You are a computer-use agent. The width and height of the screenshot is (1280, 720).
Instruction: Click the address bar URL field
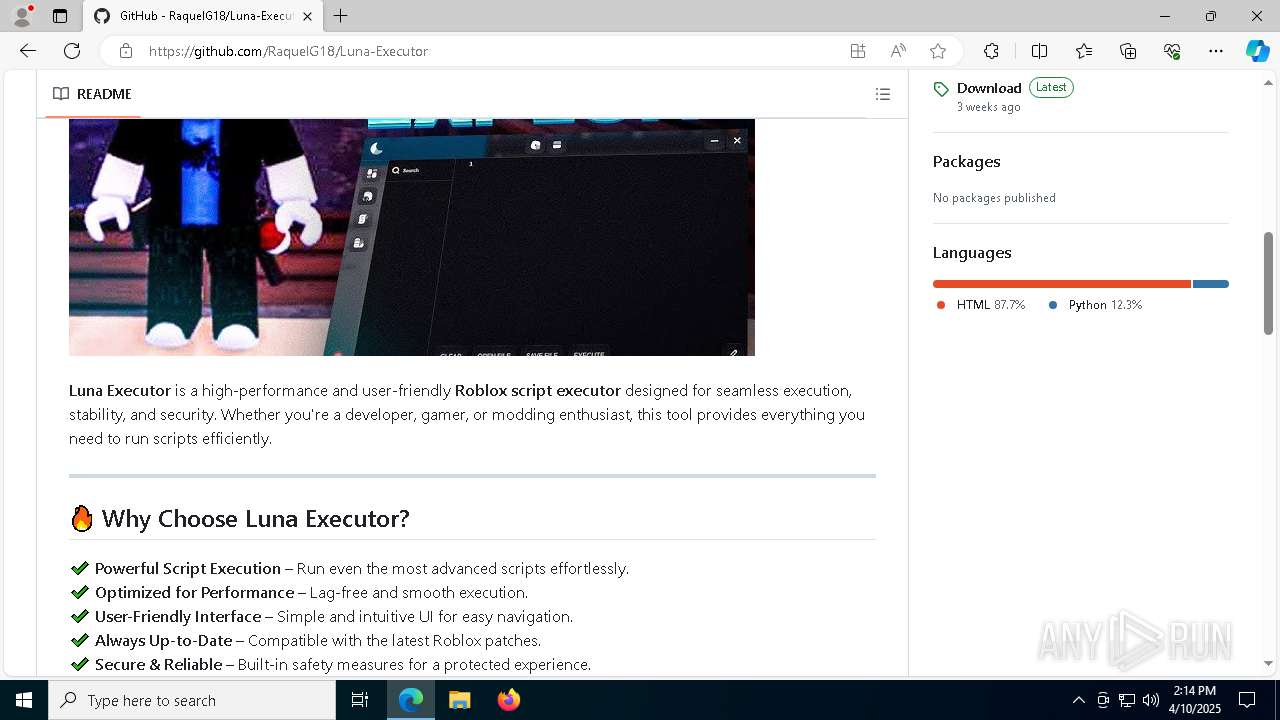click(x=490, y=51)
